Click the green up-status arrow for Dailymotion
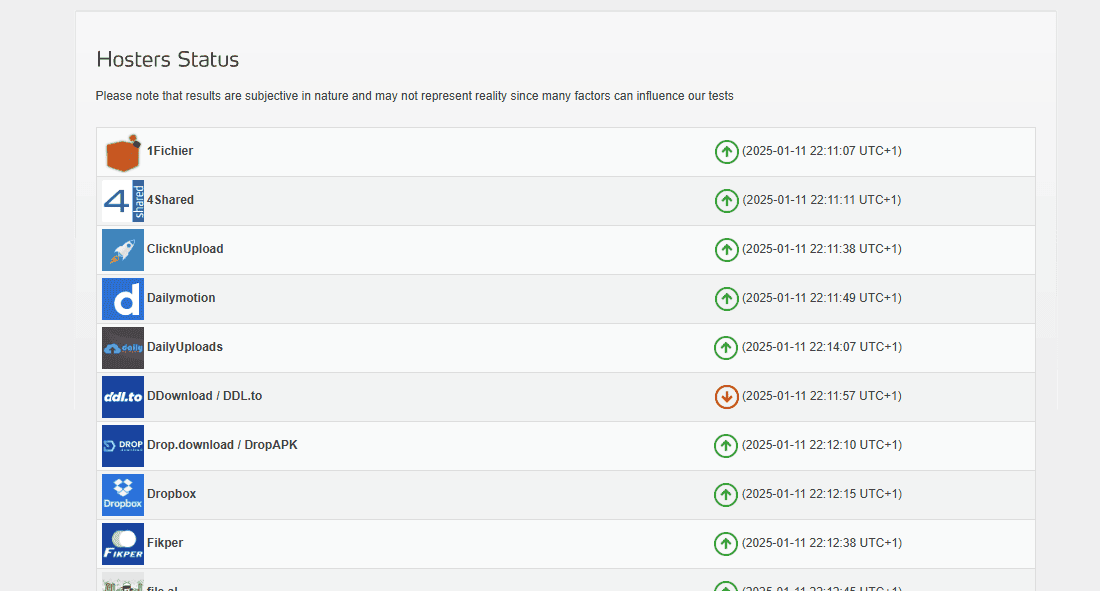This screenshot has width=1100, height=591. pos(726,299)
